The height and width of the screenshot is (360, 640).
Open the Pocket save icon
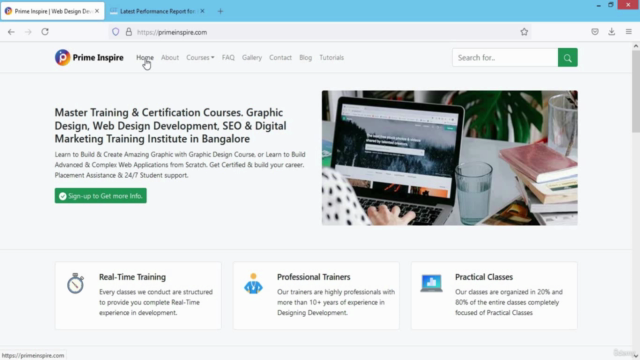595,32
